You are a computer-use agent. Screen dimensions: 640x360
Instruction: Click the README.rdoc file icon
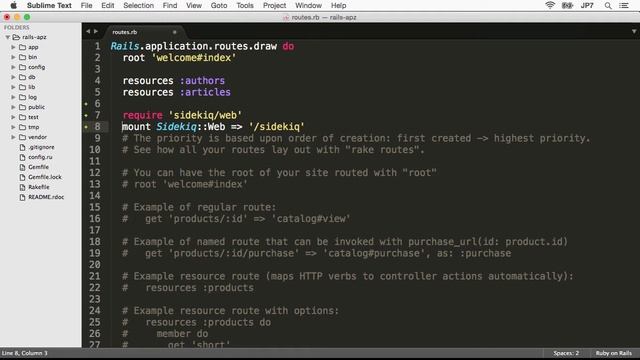pos(22,197)
